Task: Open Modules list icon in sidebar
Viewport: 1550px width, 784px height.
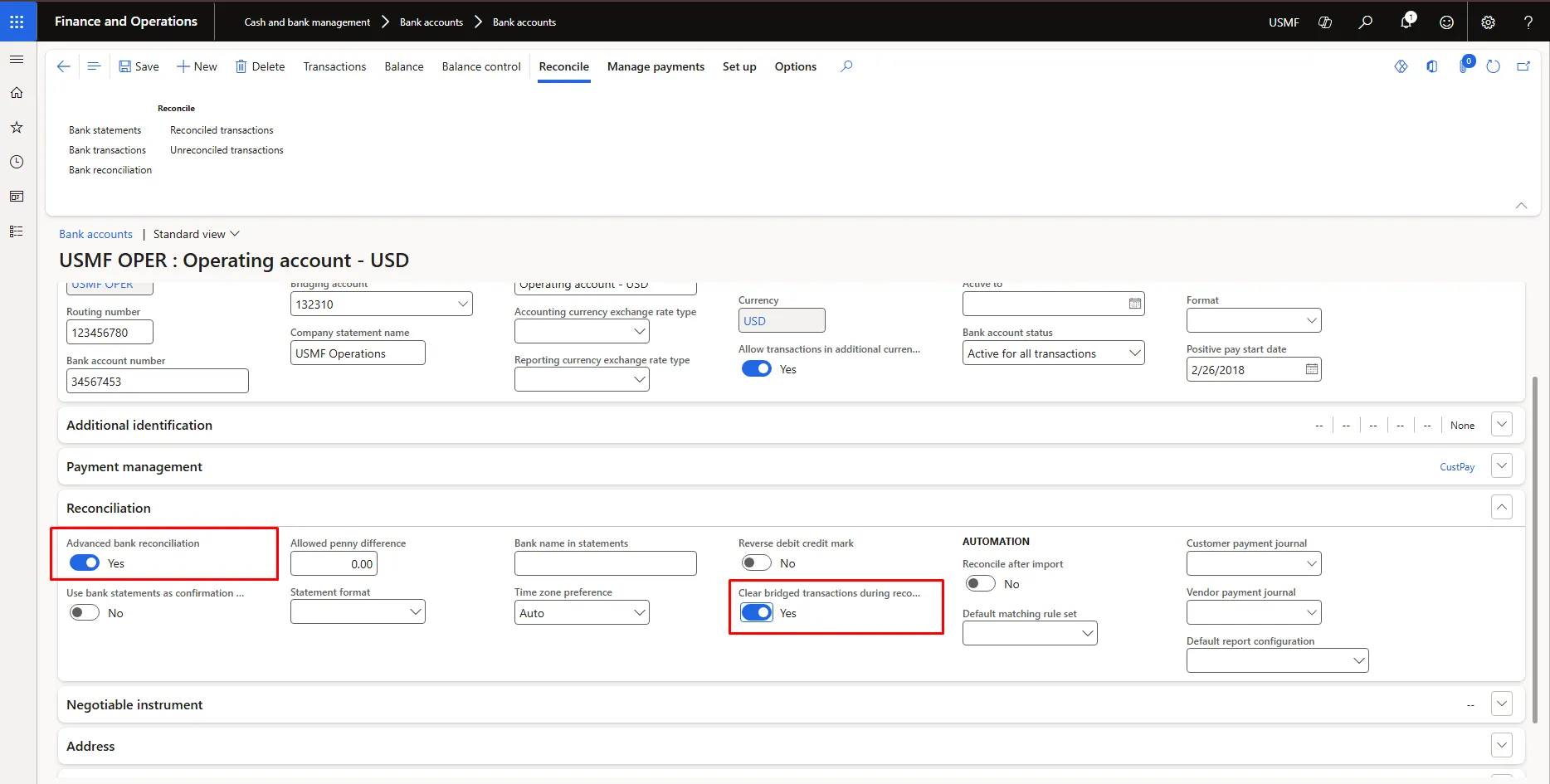Action: tap(17, 231)
